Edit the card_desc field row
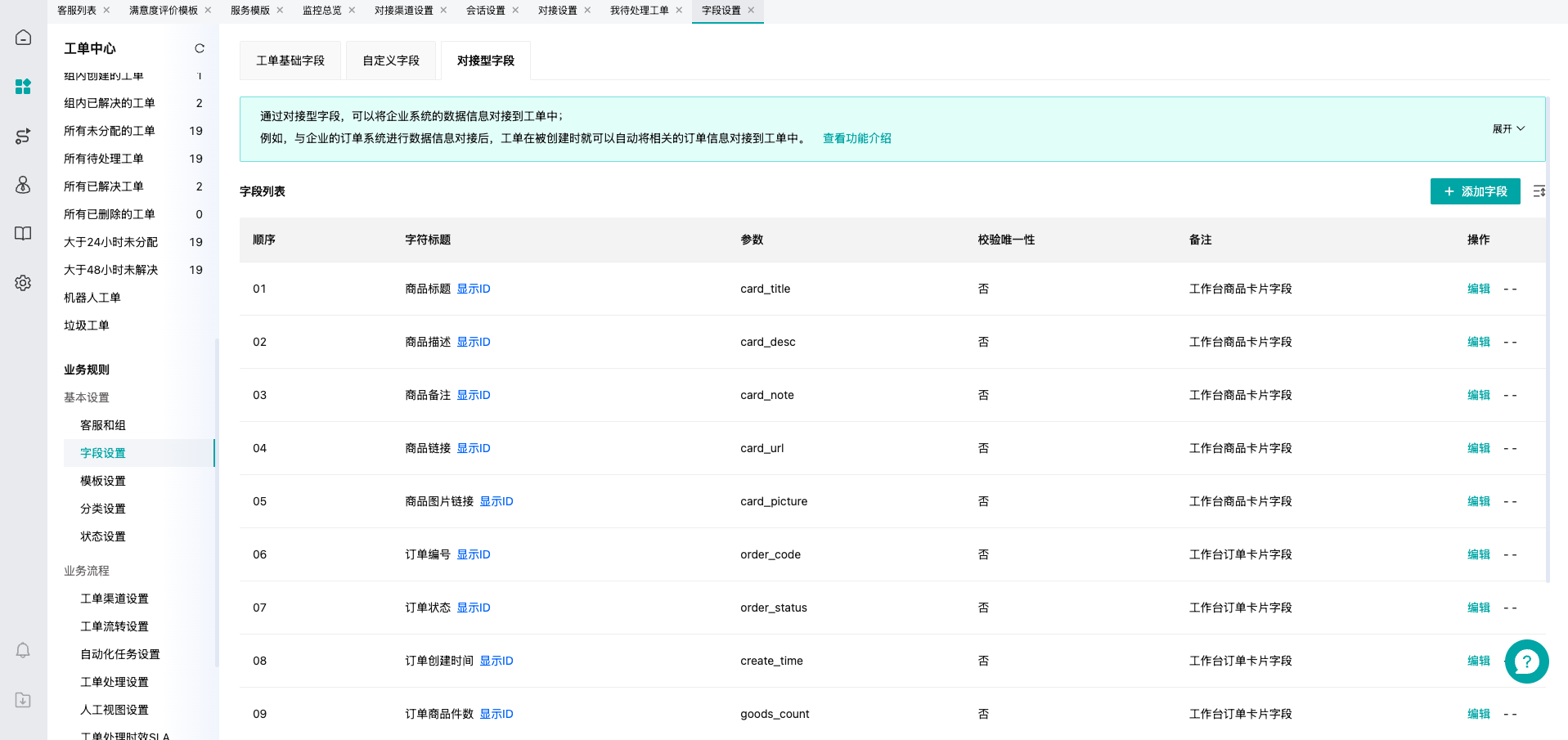 (x=1479, y=342)
